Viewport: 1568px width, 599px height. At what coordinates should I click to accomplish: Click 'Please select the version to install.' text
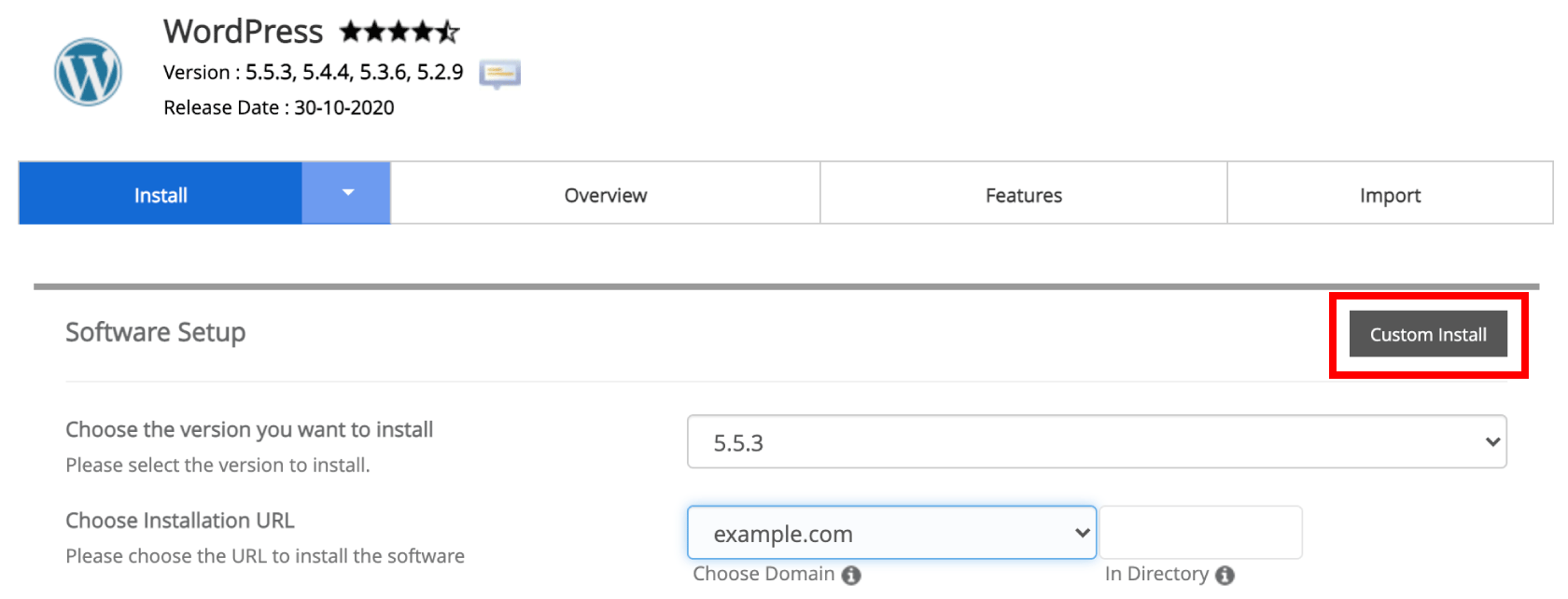(x=217, y=465)
